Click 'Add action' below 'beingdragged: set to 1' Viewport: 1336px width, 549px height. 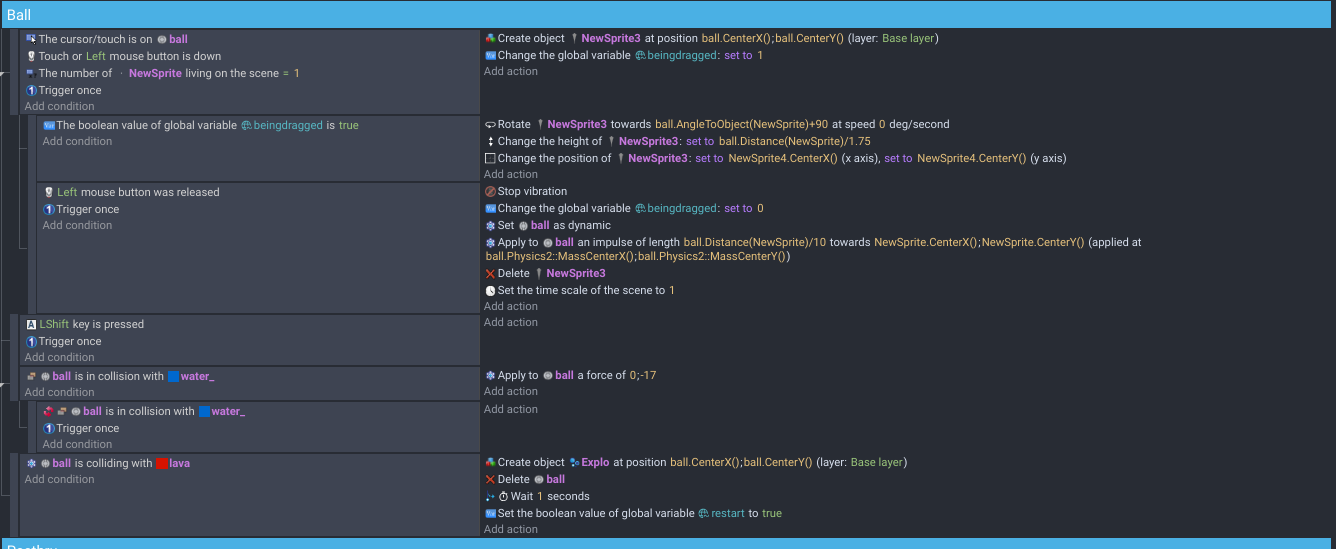coord(511,71)
